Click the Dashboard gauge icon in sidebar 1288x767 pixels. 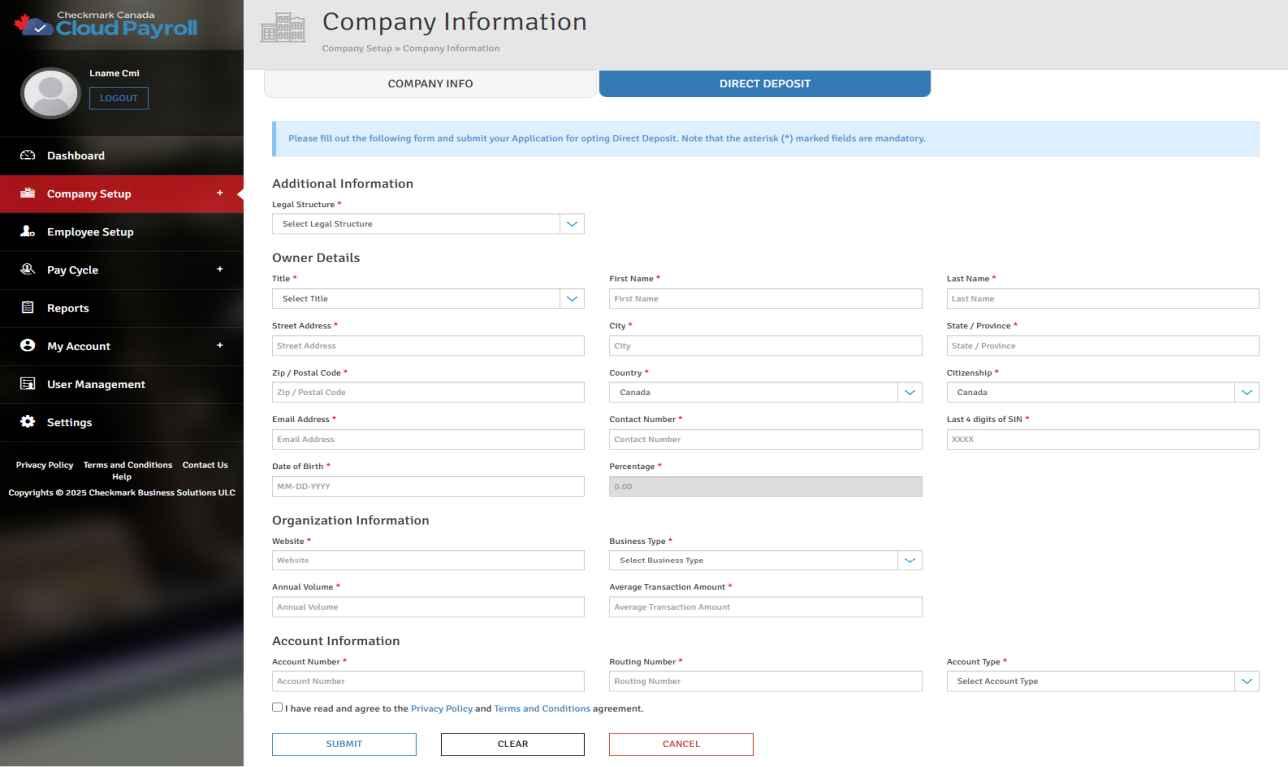28,156
